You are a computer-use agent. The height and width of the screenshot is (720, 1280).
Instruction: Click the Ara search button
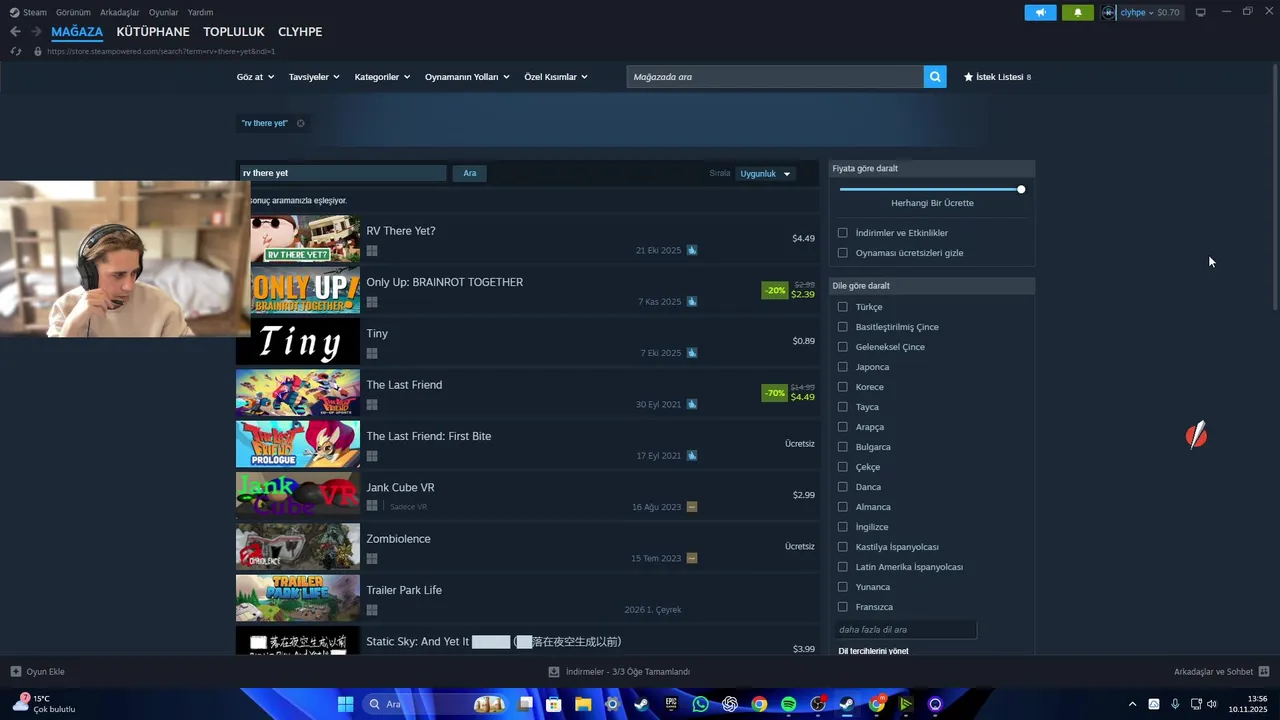pos(470,173)
